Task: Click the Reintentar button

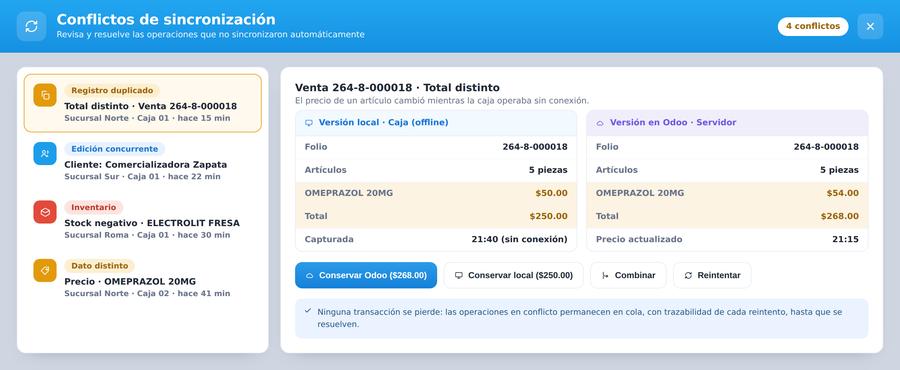Action: tap(712, 275)
